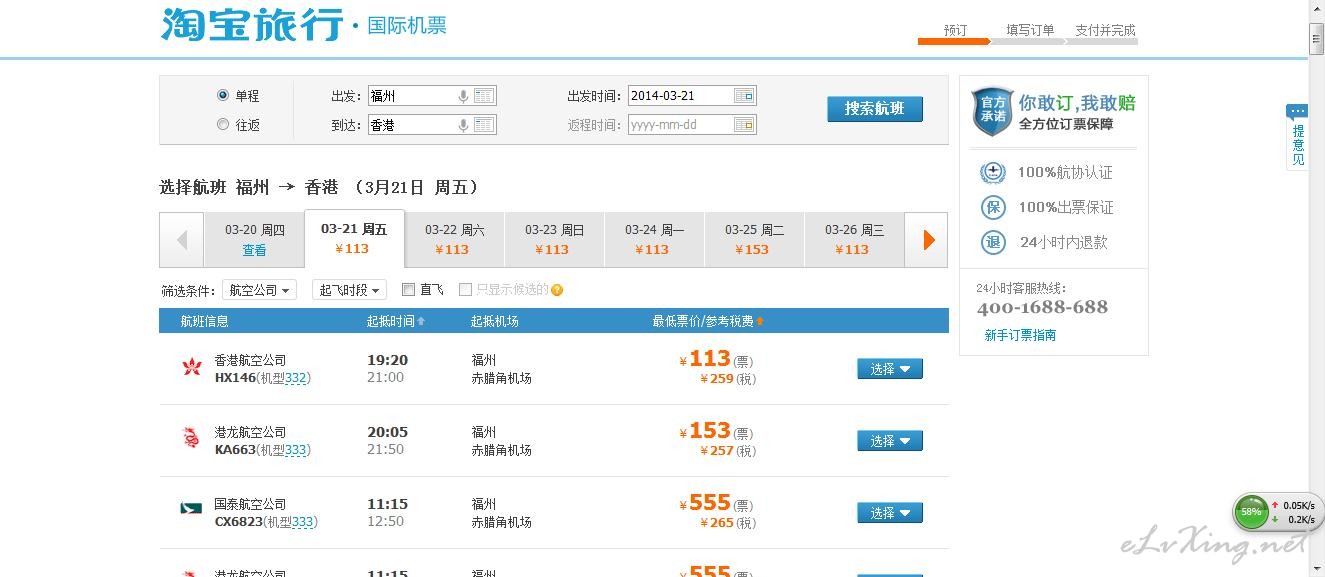Select 03-21 周五 date tab
The image size is (1325, 577).
354,238
